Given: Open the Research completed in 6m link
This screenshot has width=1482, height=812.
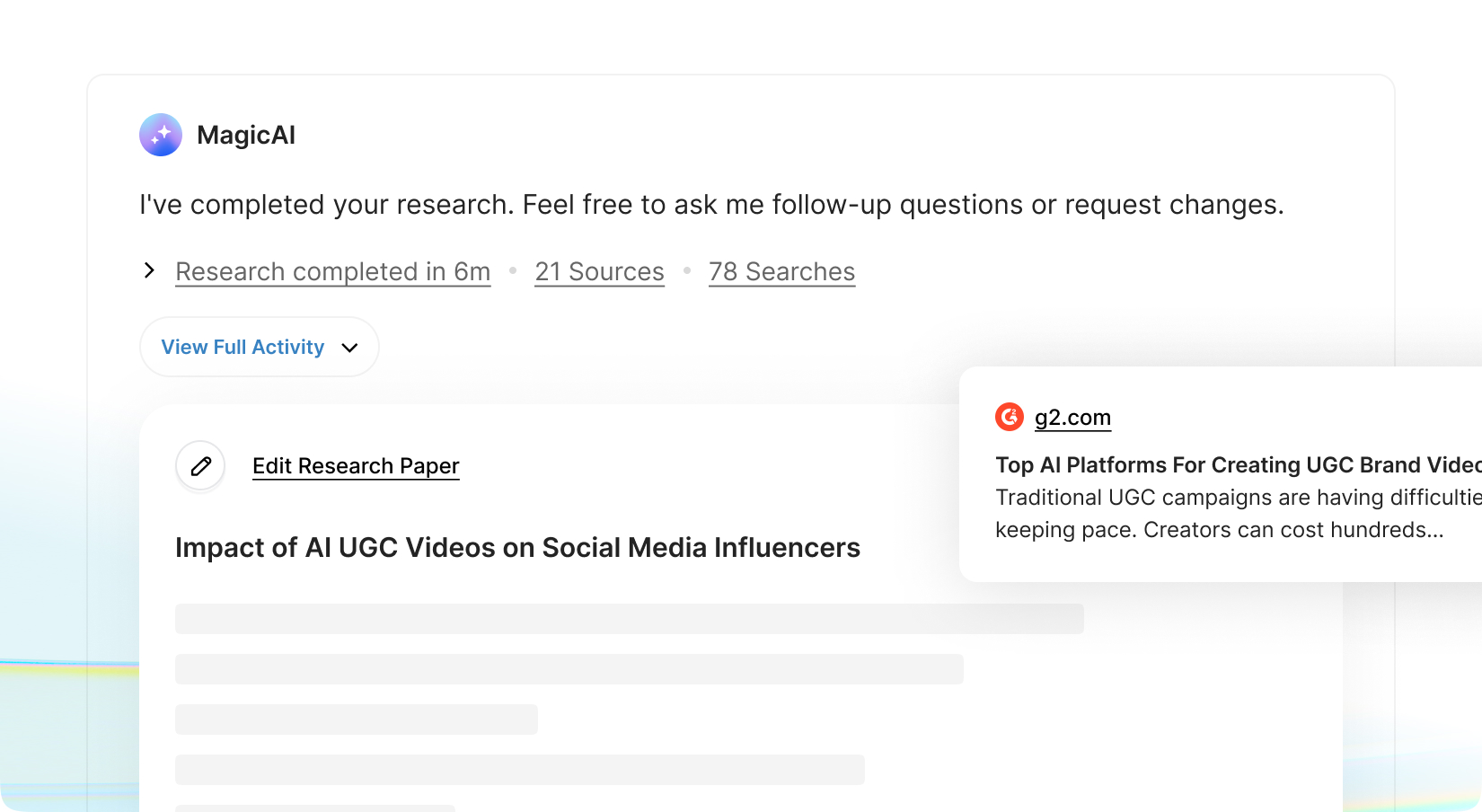Looking at the screenshot, I should click(332, 271).
